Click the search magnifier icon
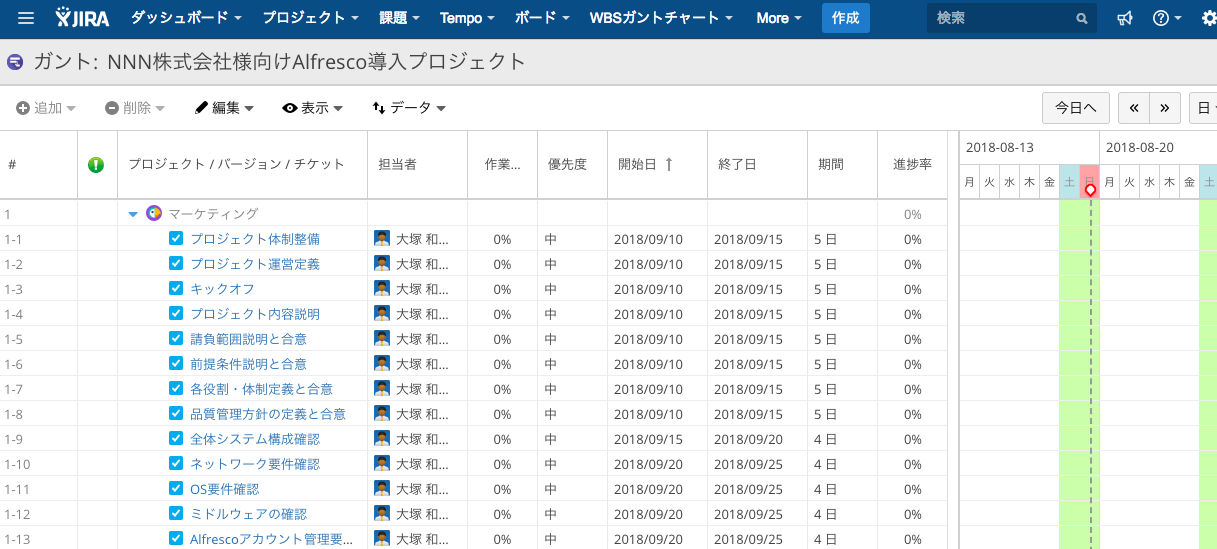This screenshot has height=549, width=1217. coord(1081,19)
